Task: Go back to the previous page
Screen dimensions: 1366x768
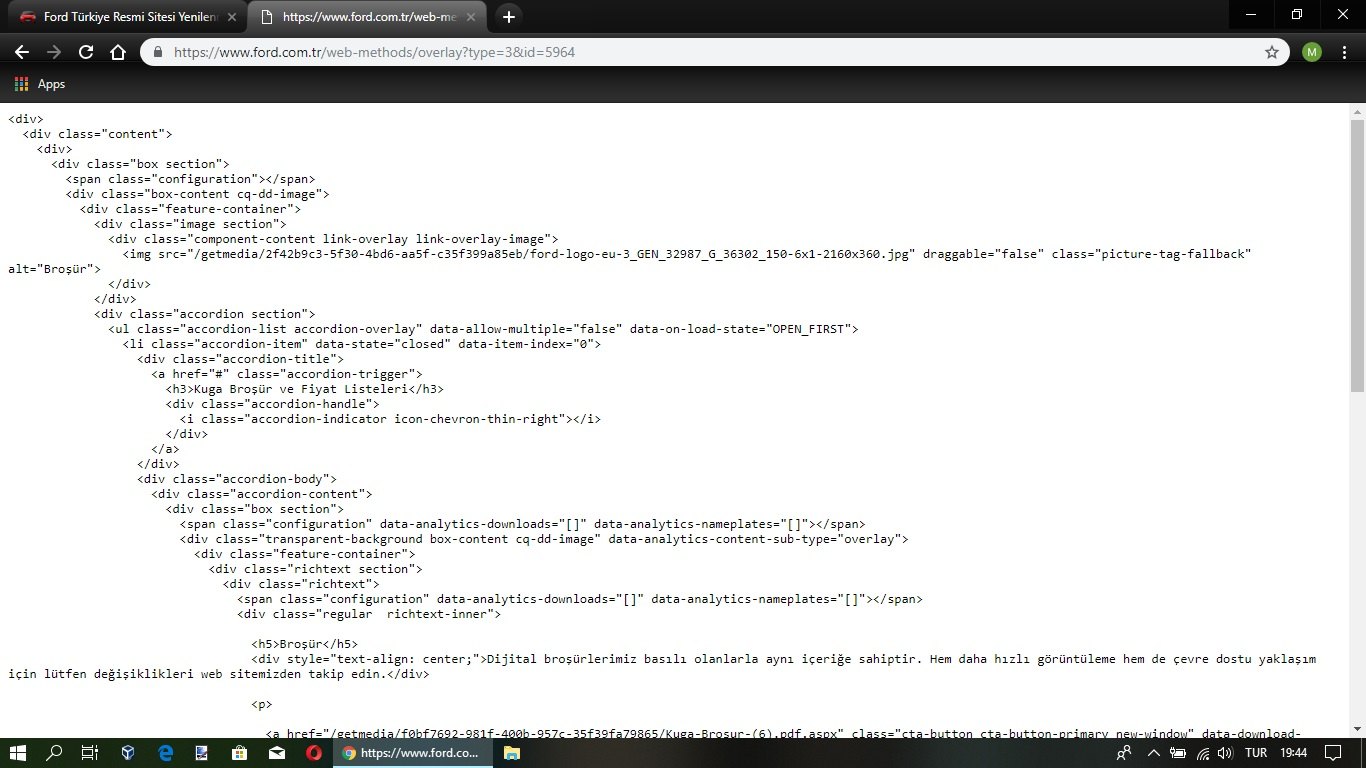Action: tap(22, 52)
